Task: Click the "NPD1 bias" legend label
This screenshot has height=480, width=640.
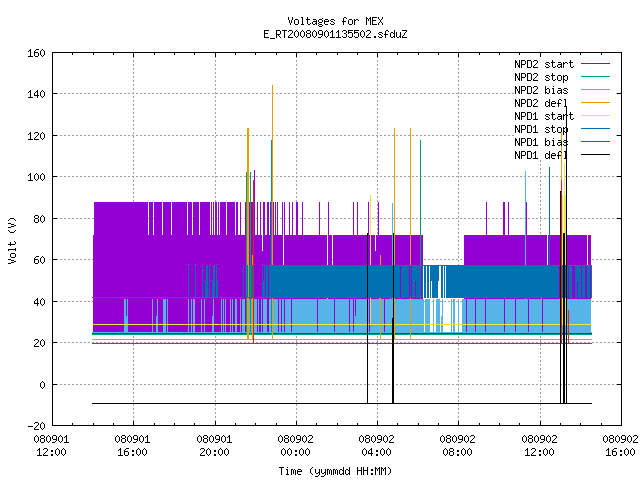Action: point(541,142)
